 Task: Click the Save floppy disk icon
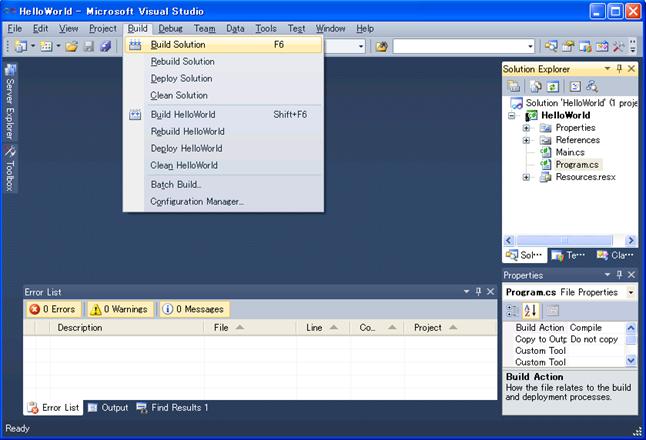pyautogui.click(x=89, y=46)
